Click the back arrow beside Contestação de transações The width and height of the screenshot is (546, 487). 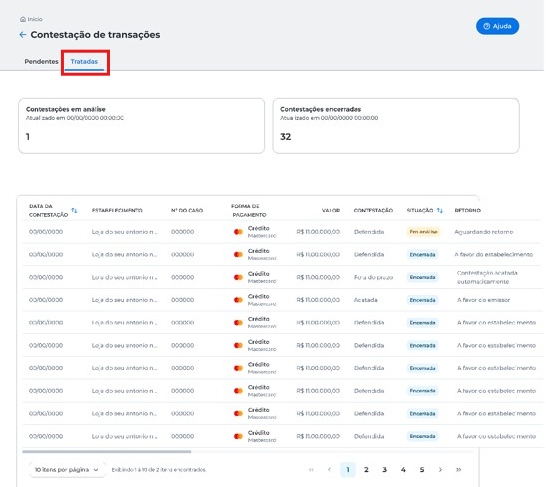coord(23,34)
